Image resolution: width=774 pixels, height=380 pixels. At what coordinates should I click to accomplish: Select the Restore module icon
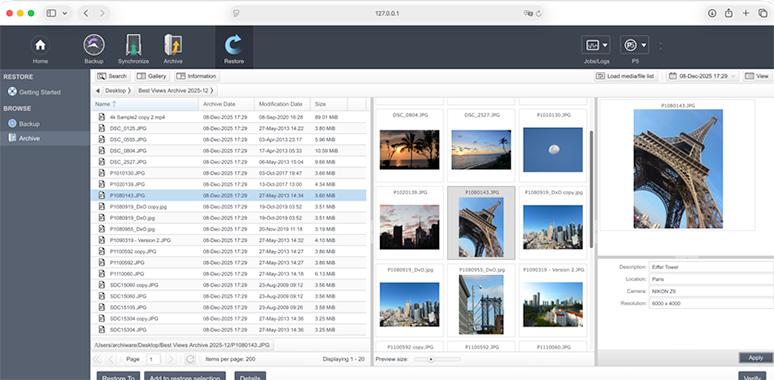233,45
